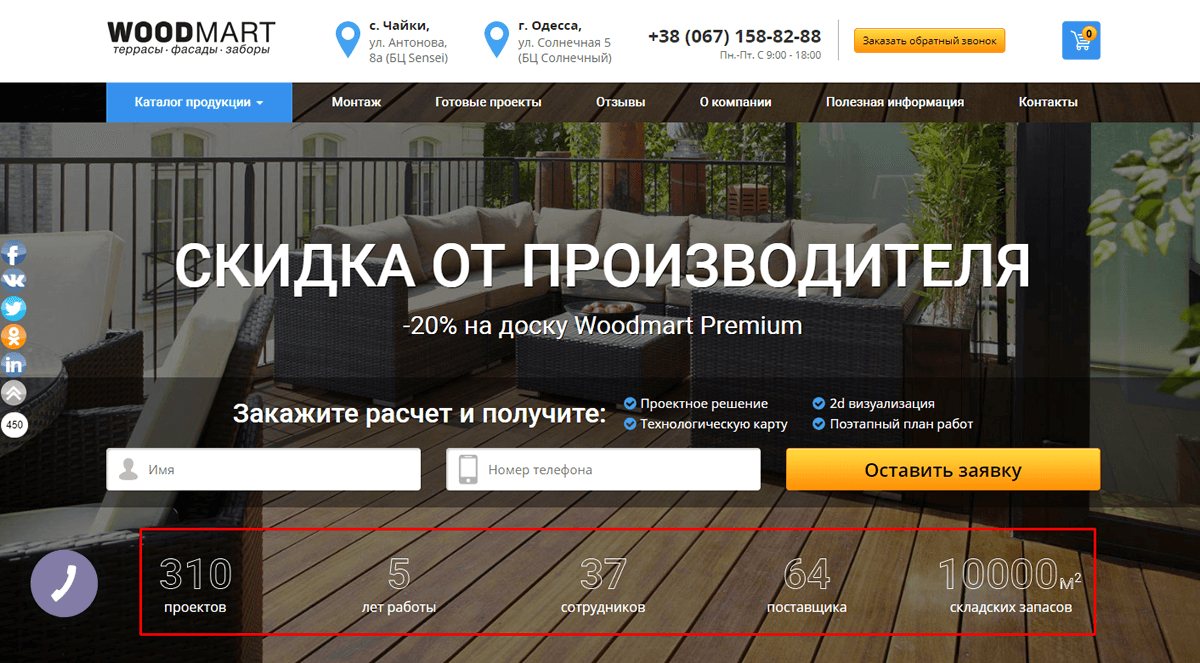Share via the LinkedIn icon

pos(14,364)
